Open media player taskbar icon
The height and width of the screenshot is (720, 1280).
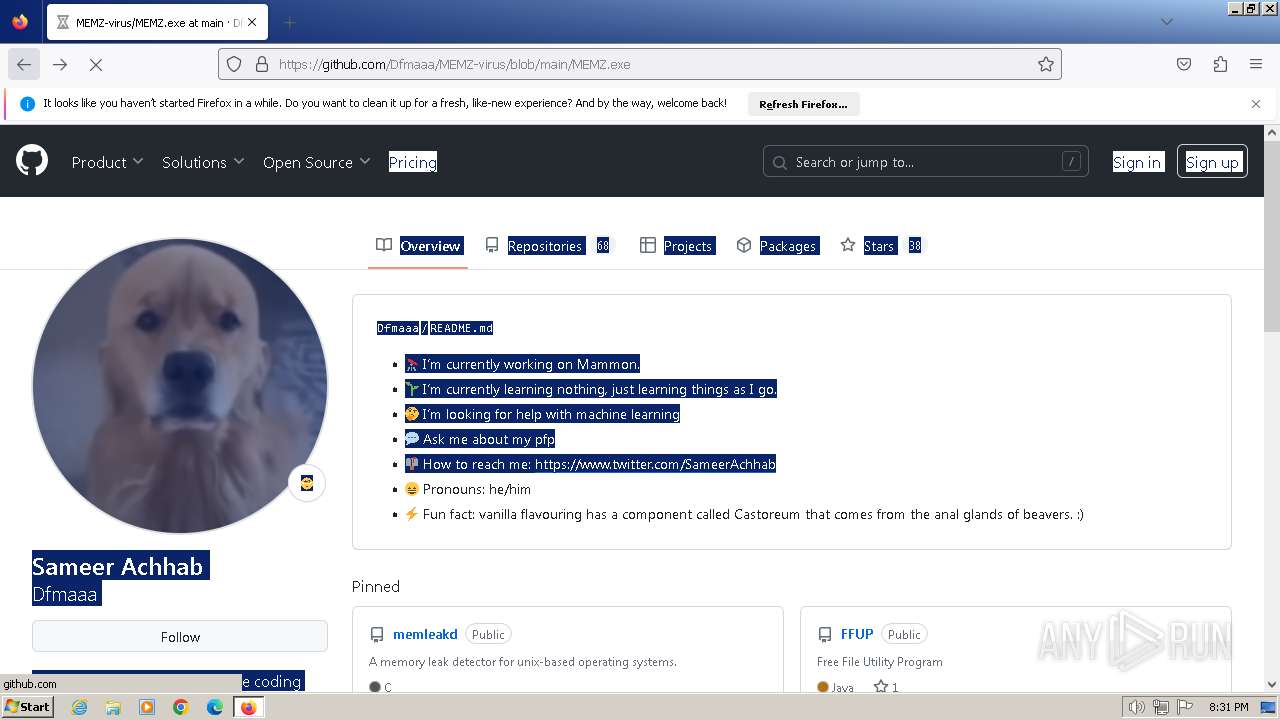tap(147, 707)
